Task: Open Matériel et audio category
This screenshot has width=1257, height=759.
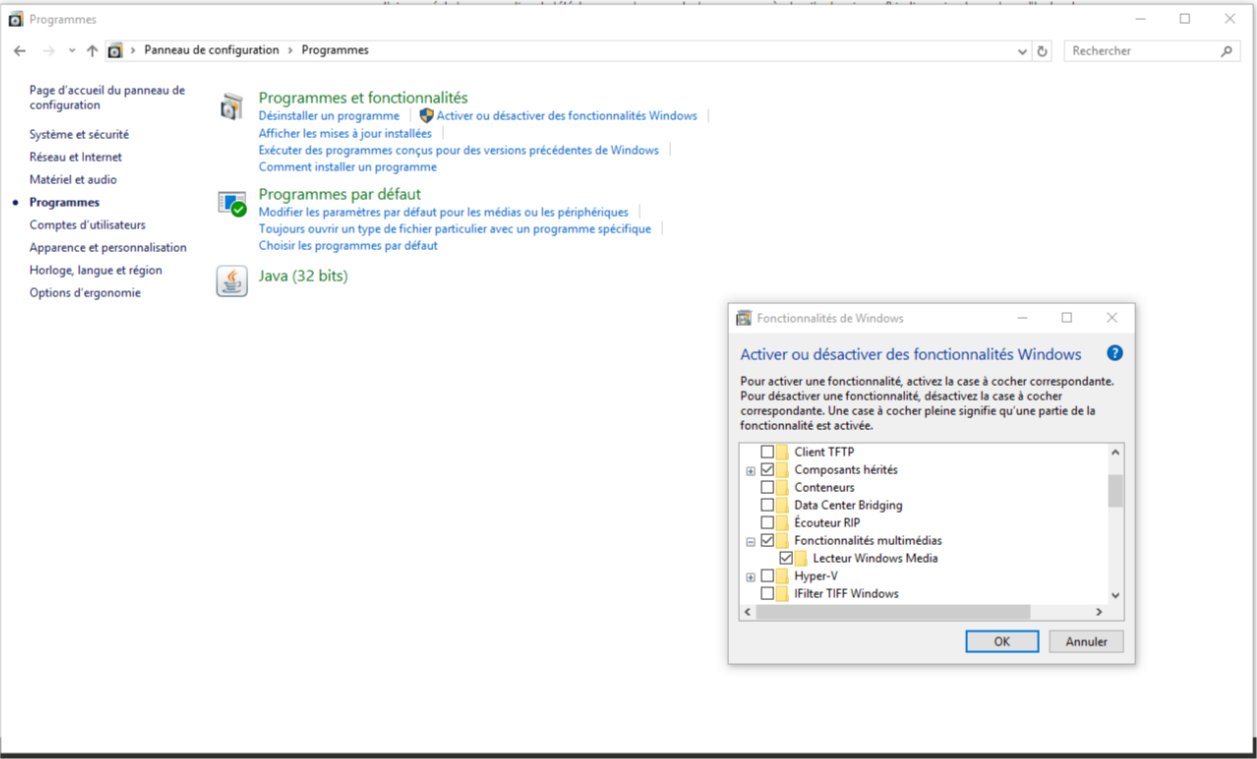Action: (73, 180)
